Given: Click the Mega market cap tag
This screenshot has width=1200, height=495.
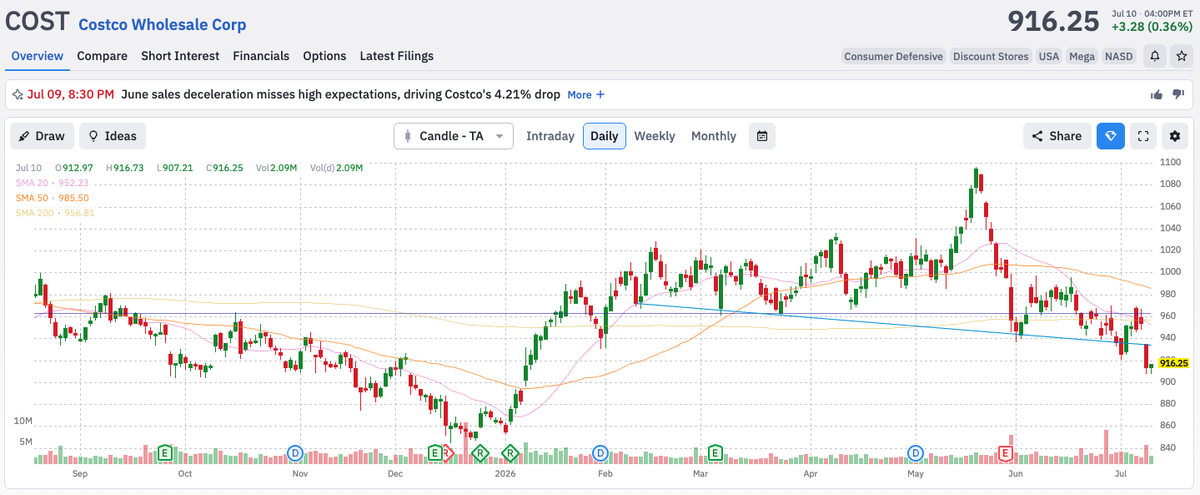Looking at the screenshot, I should (1081, 56).
